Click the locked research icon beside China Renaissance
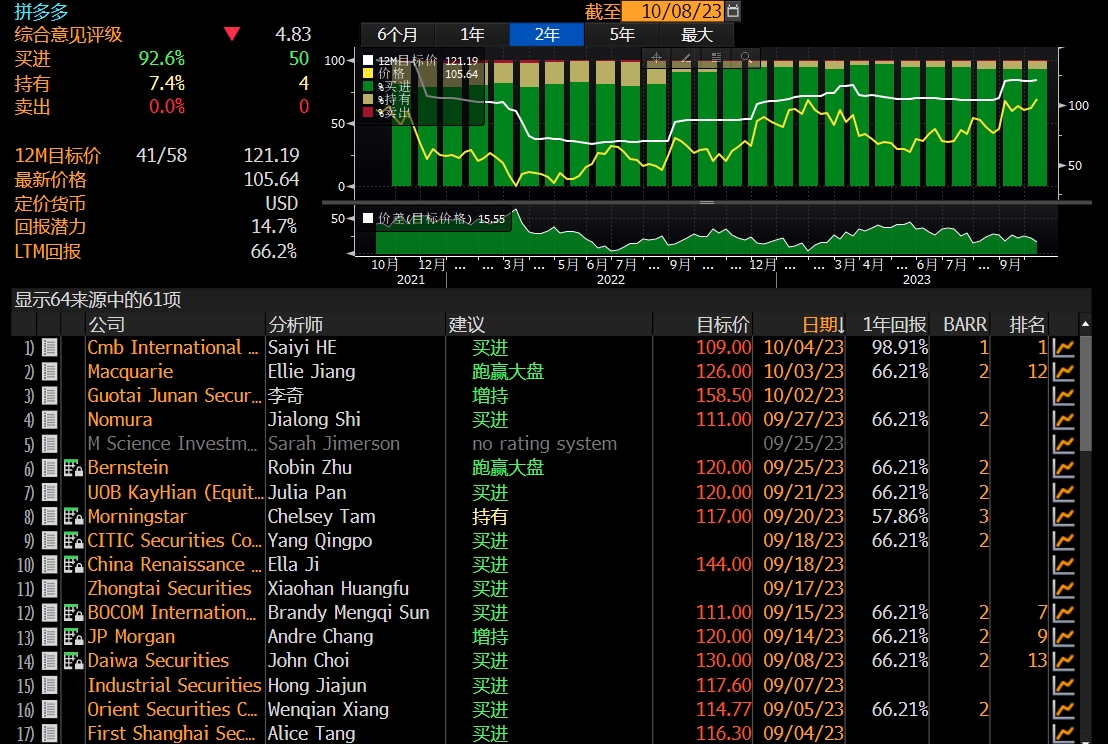This screenshot has height=744, width=1108. [x=73, y=565]
